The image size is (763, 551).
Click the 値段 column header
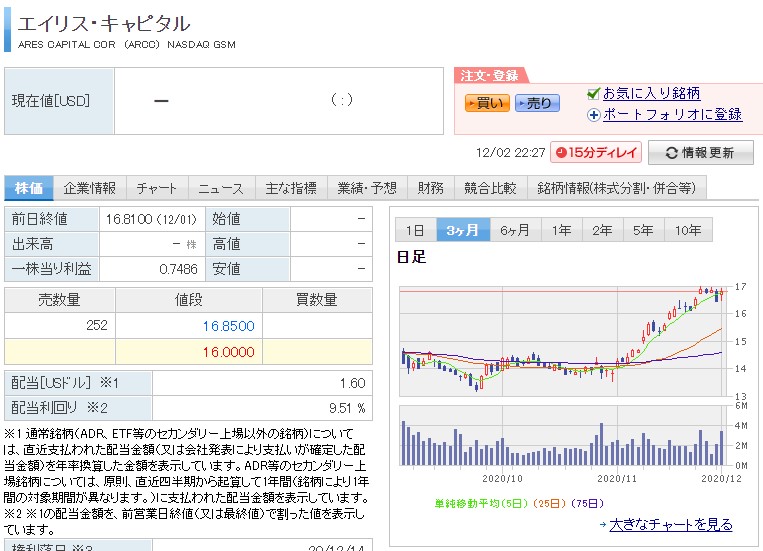189,300
